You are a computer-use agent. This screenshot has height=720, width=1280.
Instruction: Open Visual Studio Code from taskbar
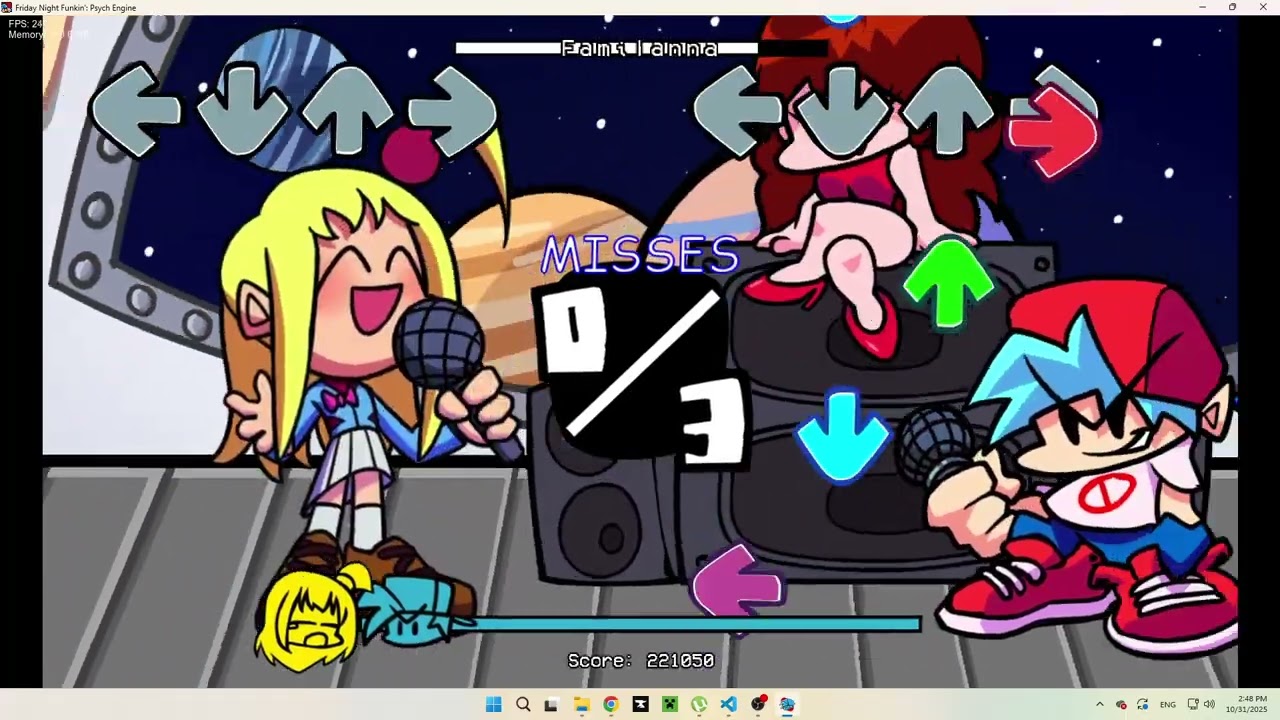click(x=728, y=704)
